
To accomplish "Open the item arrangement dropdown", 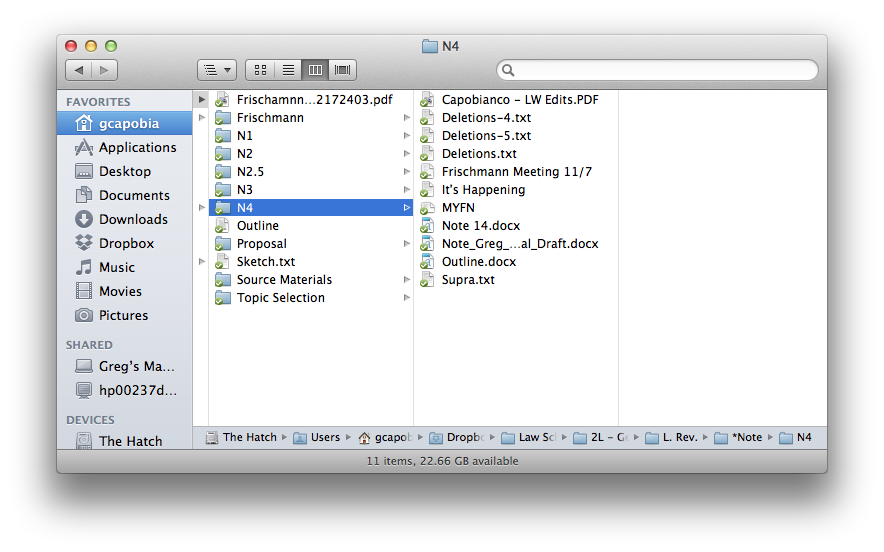I will pos(217,70).
